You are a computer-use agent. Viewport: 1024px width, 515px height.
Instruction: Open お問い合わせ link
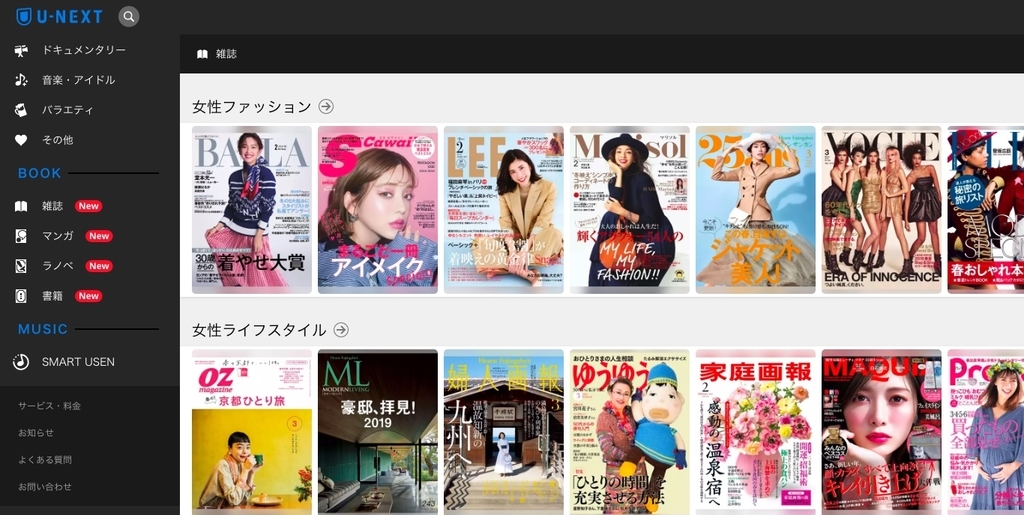click(x=45, y=486)
